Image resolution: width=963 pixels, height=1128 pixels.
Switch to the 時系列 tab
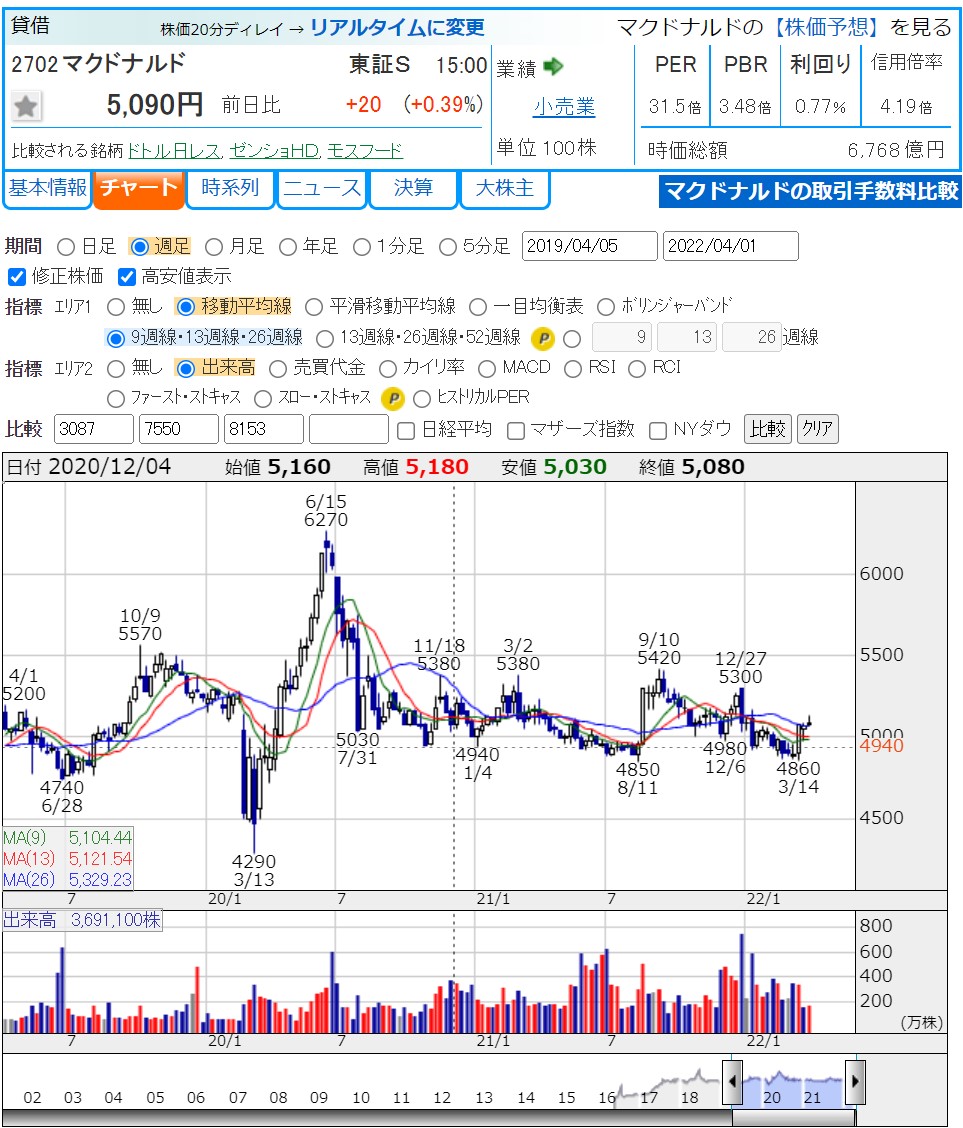pos(230,189)
